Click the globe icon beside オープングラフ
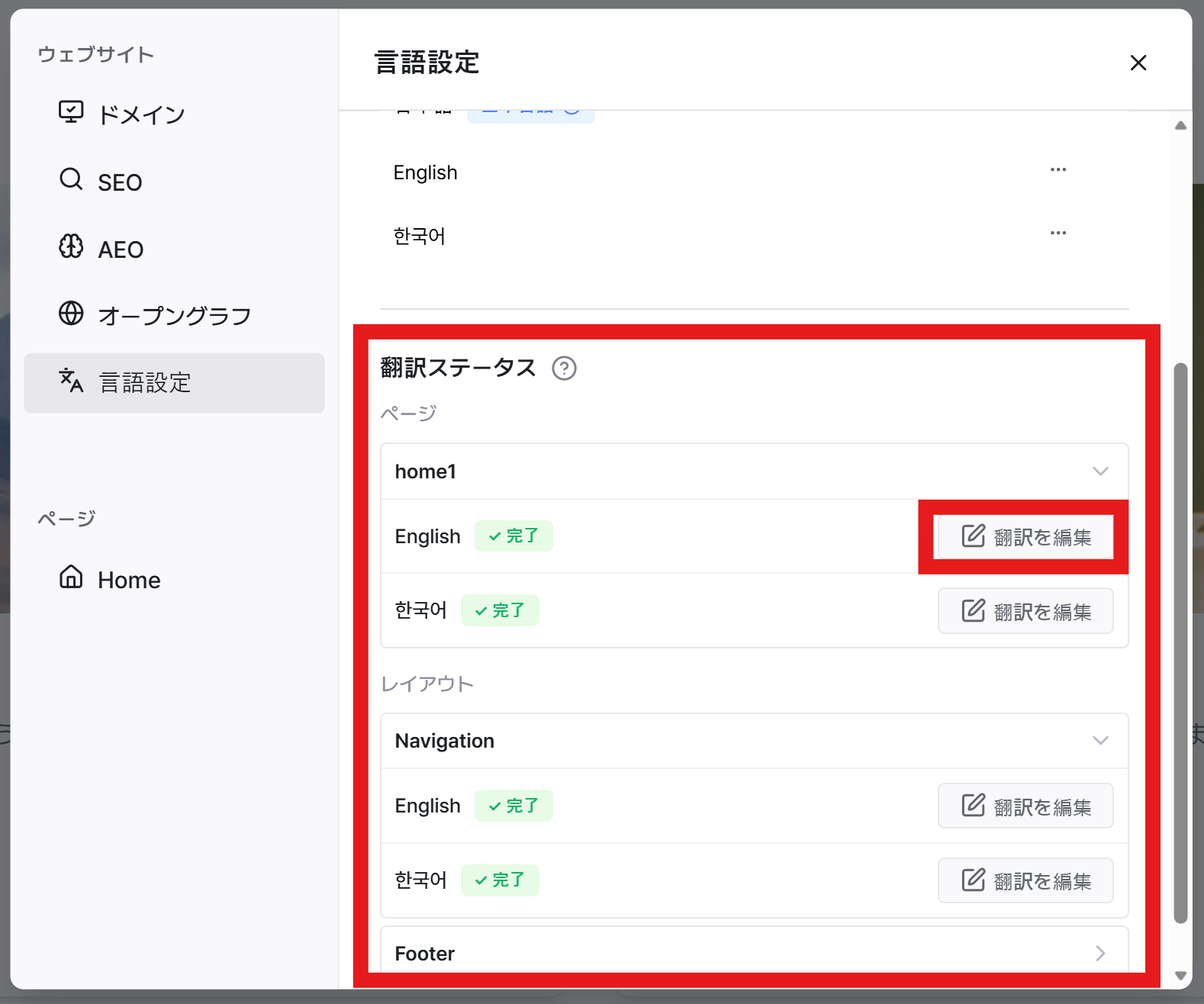1204x1004 pixels. (x=71, y=313)
